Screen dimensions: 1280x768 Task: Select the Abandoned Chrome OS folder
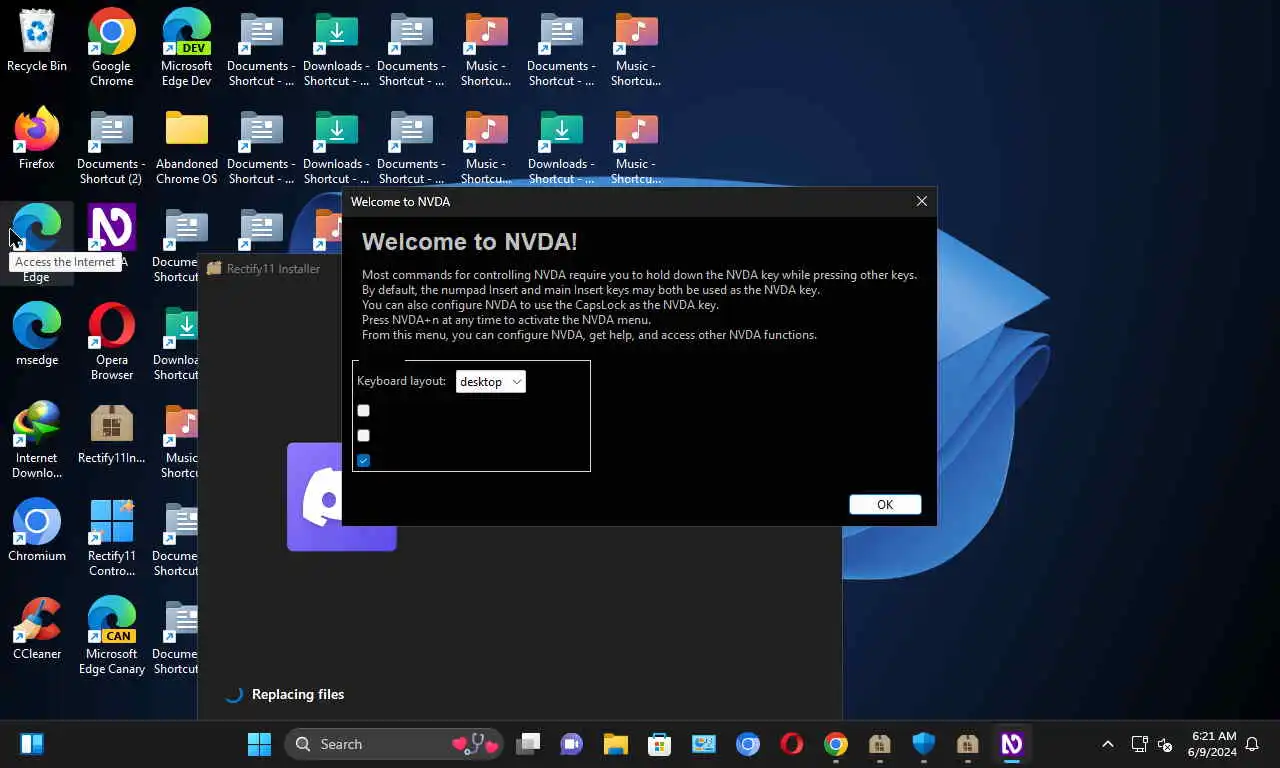(187, 145)
